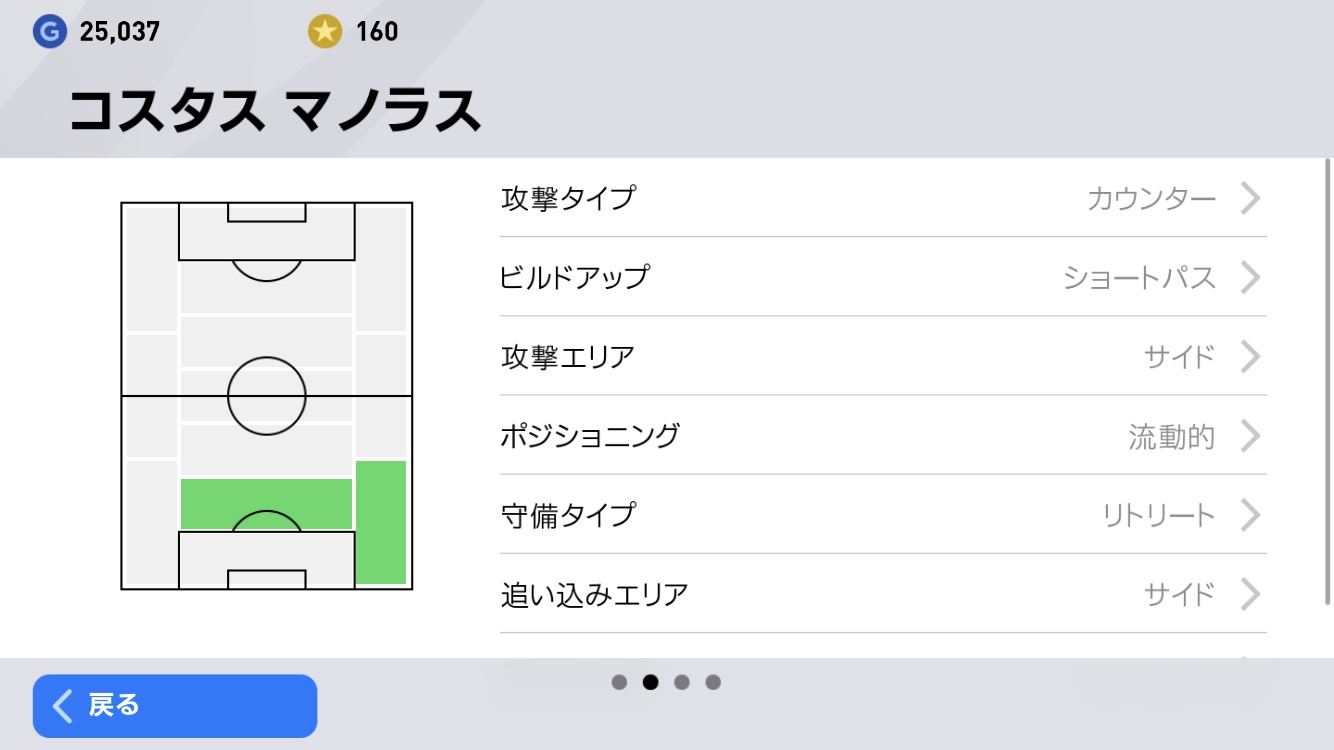Select the カウンター attack type value
The height and width of the screenshot is (750, 1334).
[1151, 198]
